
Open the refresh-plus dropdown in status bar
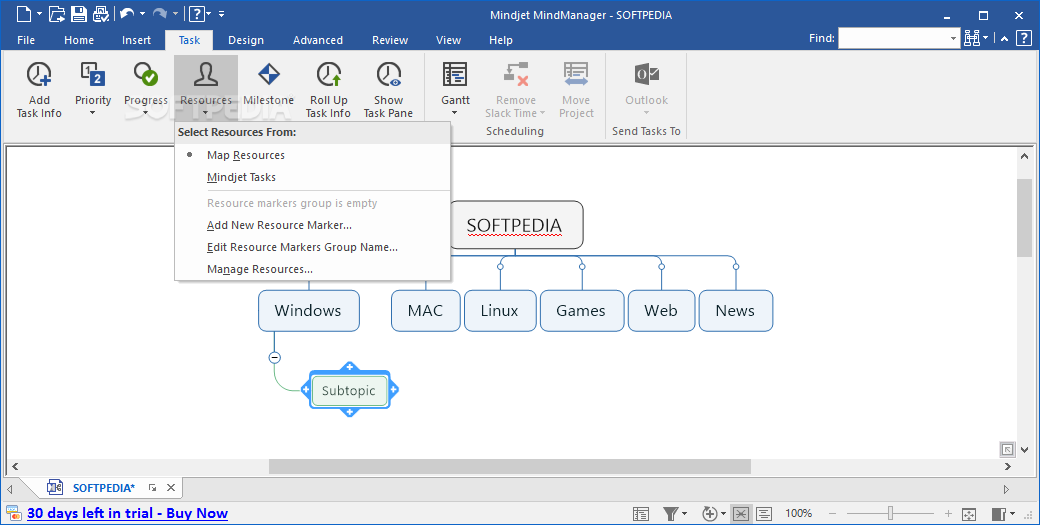point(724,514)
